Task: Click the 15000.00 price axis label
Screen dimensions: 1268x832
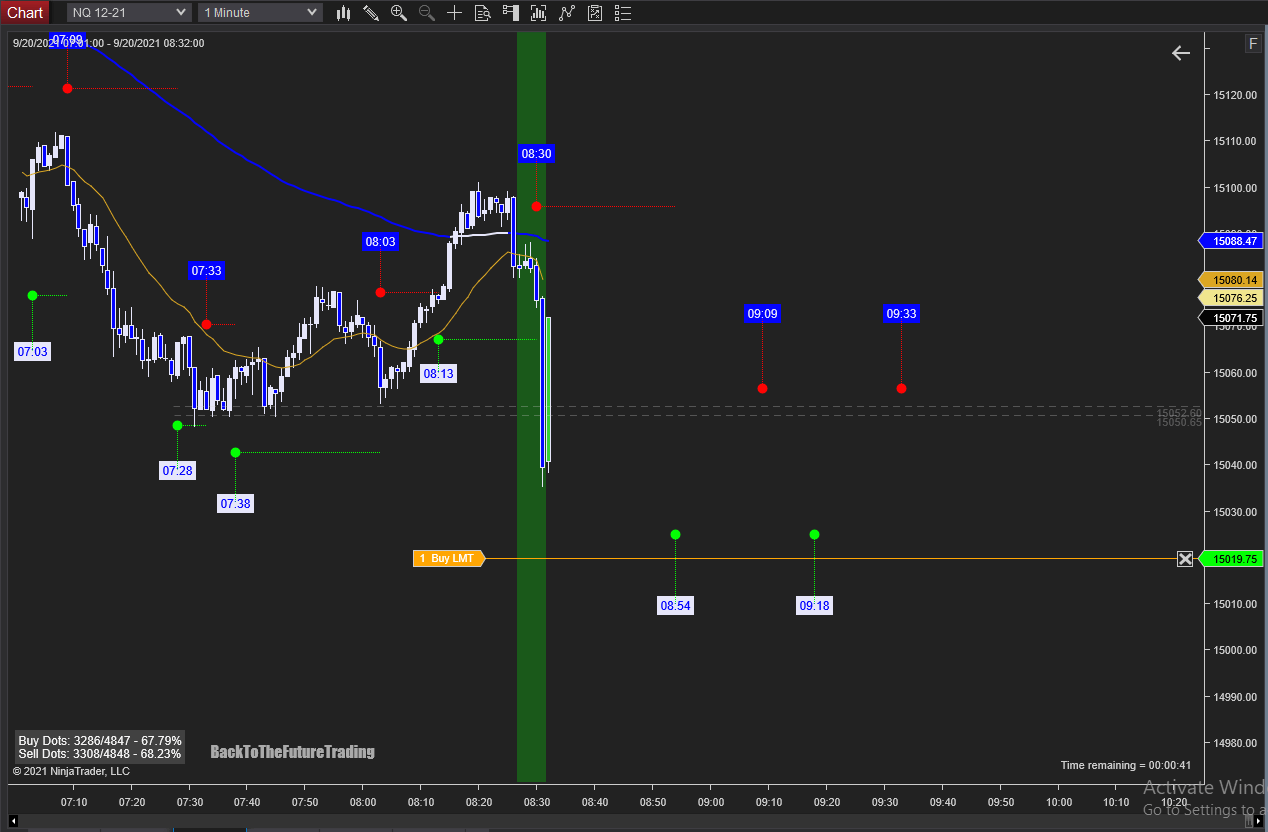Action: pos(1234,650)
